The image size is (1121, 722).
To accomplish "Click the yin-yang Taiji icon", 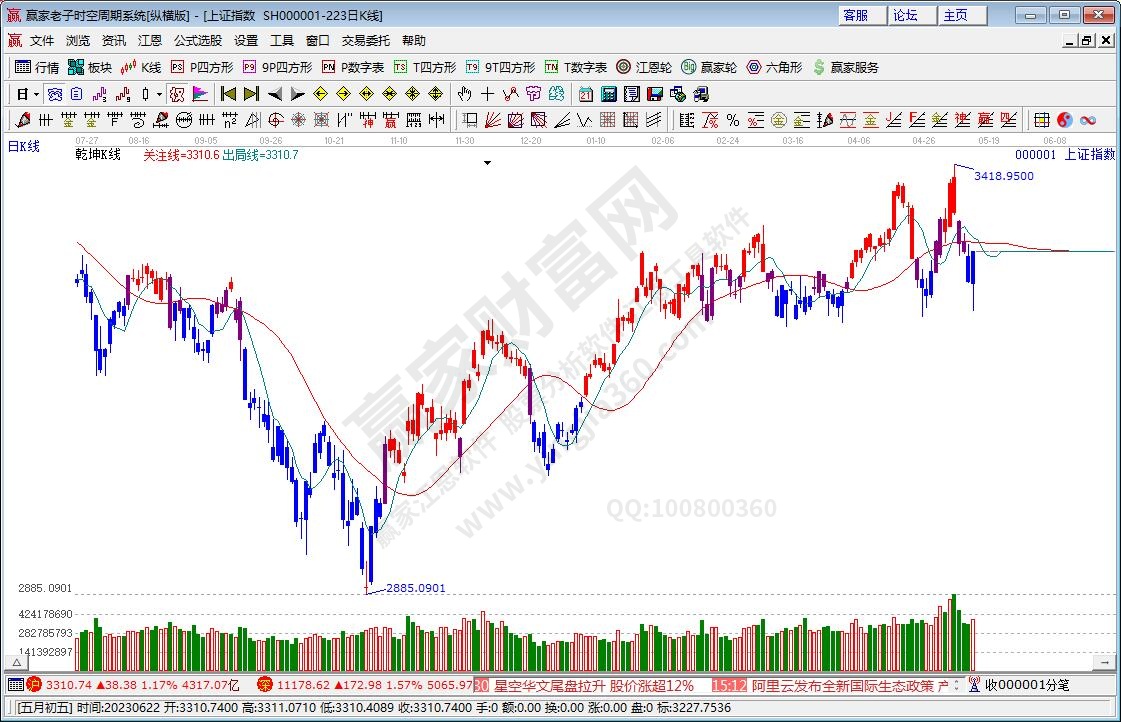I will point(1064,120).
